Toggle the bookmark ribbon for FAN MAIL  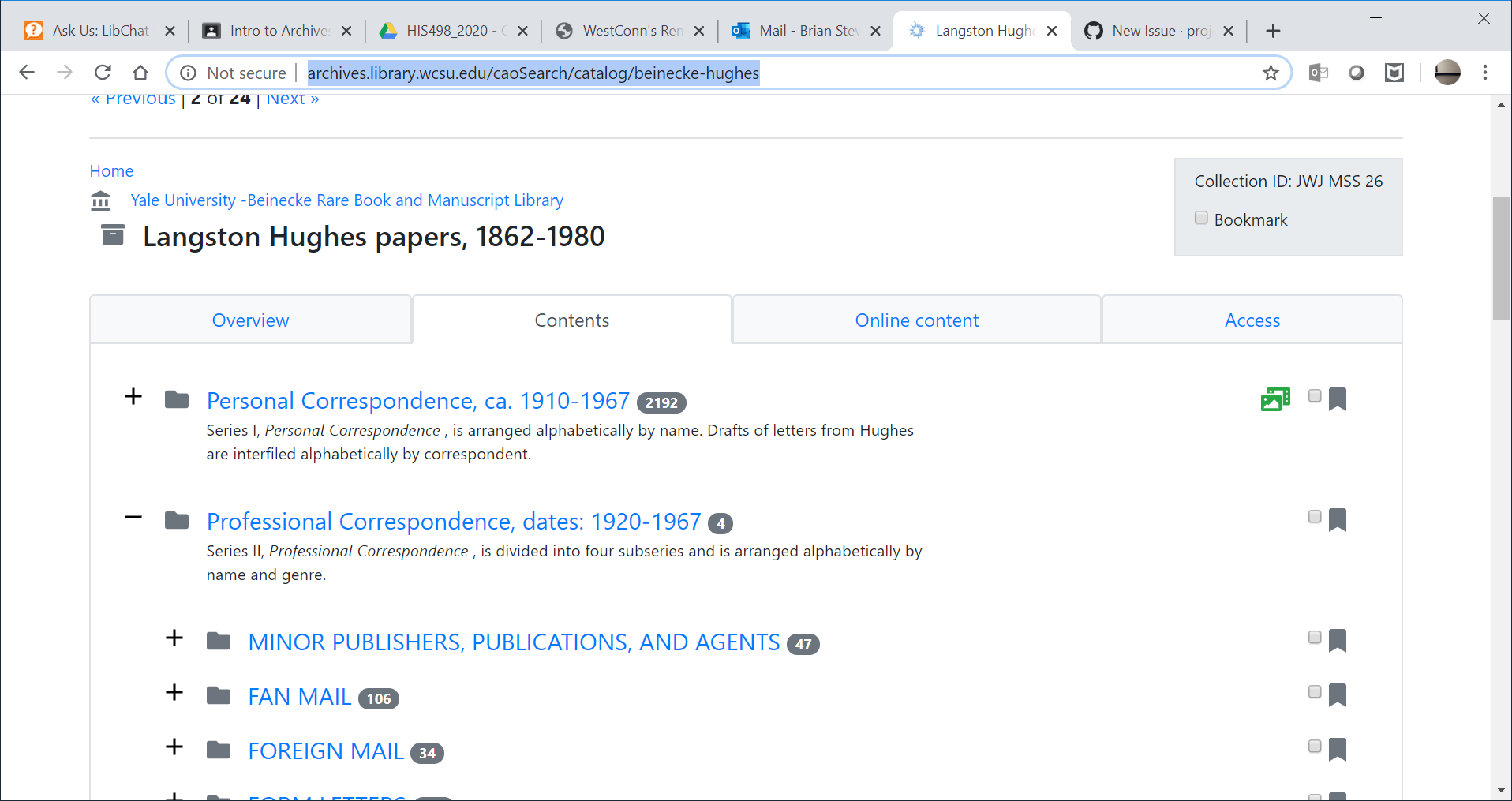pos(1338,695)
